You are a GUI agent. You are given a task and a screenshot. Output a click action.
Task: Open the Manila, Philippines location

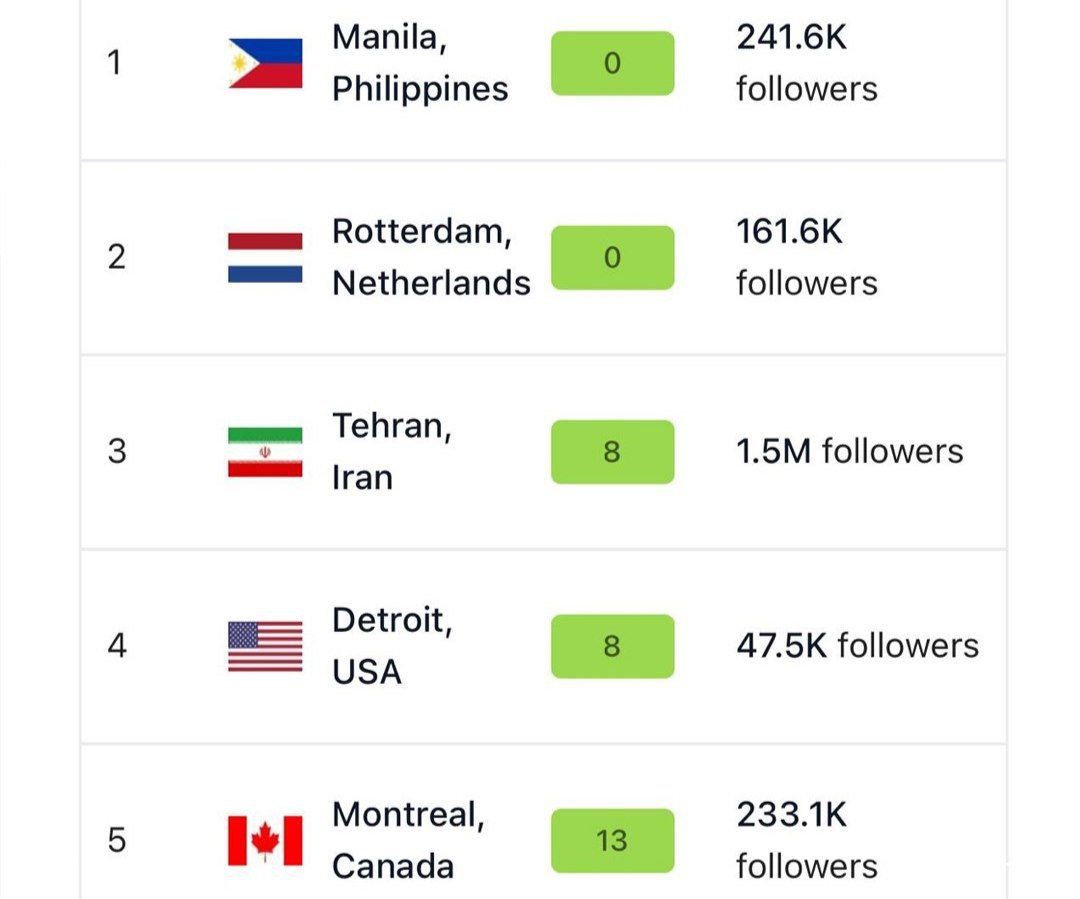pyautogui.click(x=420, y=64)
